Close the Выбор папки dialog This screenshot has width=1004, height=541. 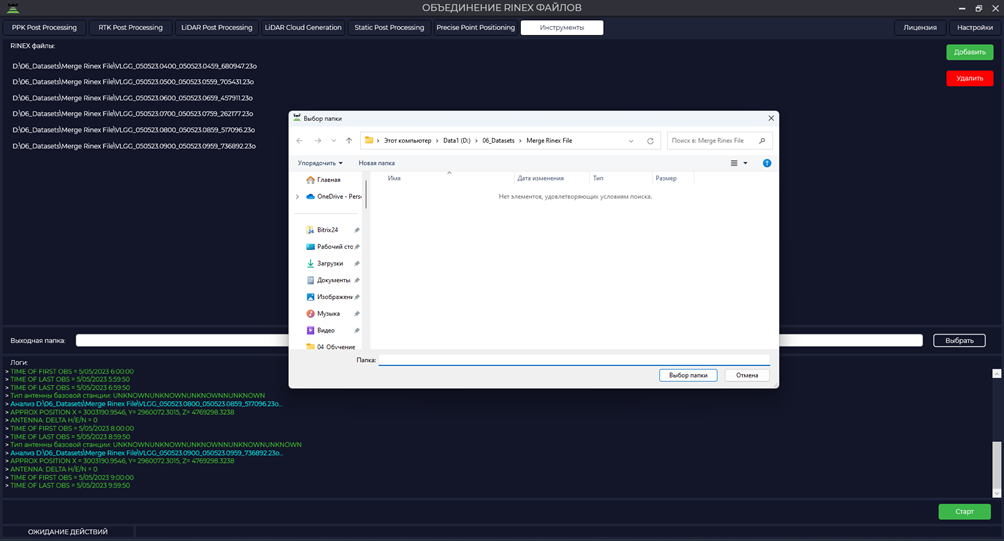(x=771, y=118)
